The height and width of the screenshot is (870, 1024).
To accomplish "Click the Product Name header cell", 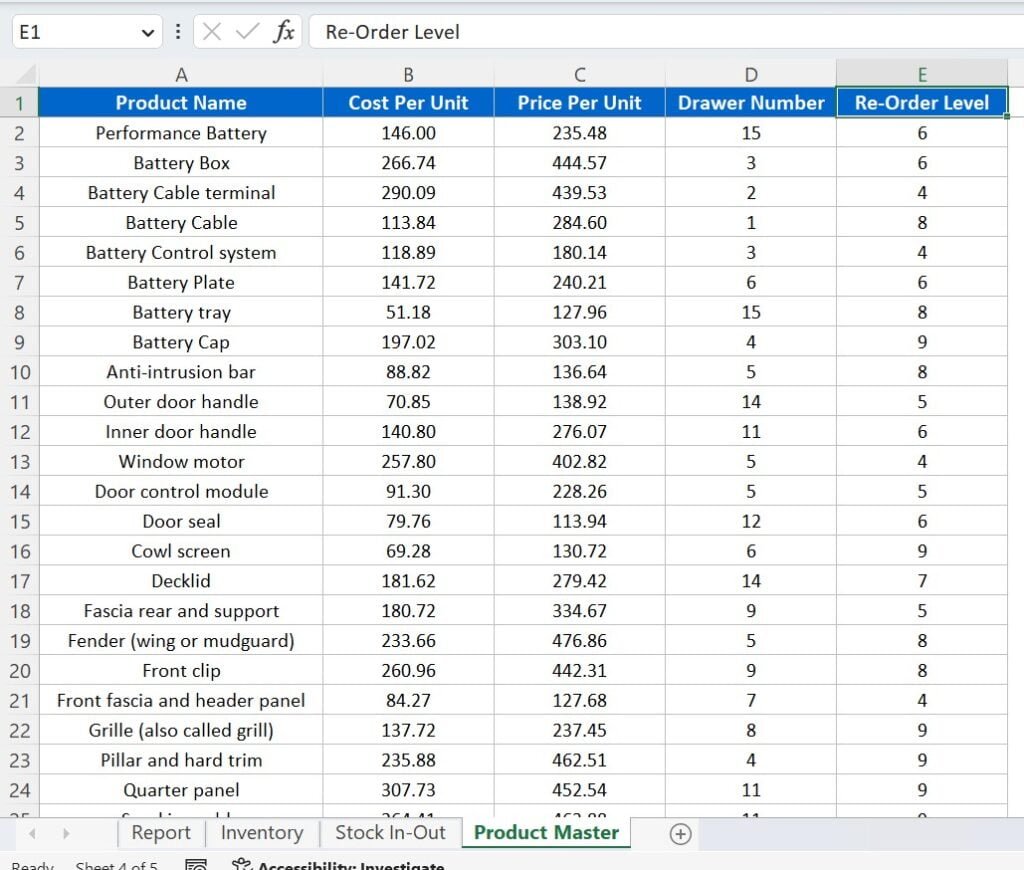I will [x=180, y=102].
